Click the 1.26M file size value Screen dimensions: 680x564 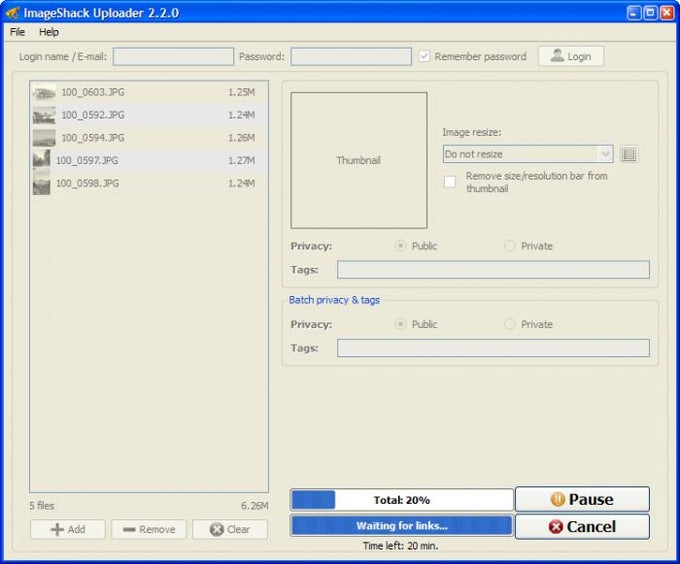pyautogui.click(x=242, y=138)
